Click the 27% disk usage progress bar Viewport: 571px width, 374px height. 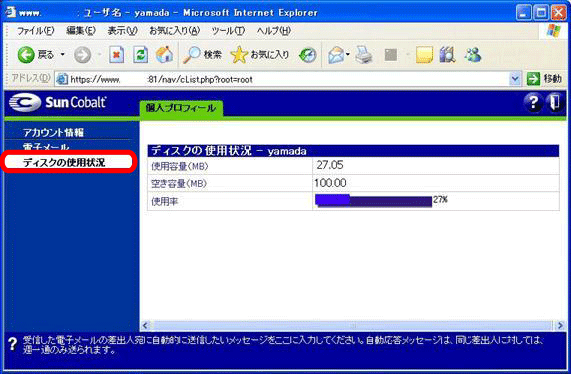[374, 201]
